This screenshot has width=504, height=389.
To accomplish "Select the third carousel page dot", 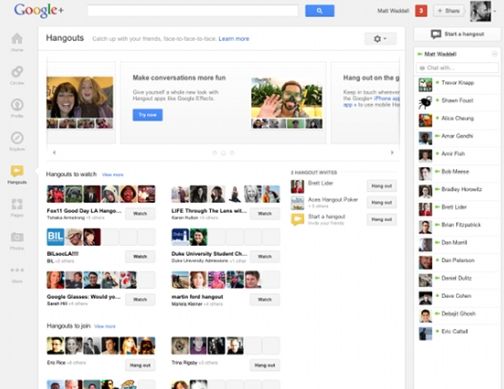I will [x=232, y=153].
